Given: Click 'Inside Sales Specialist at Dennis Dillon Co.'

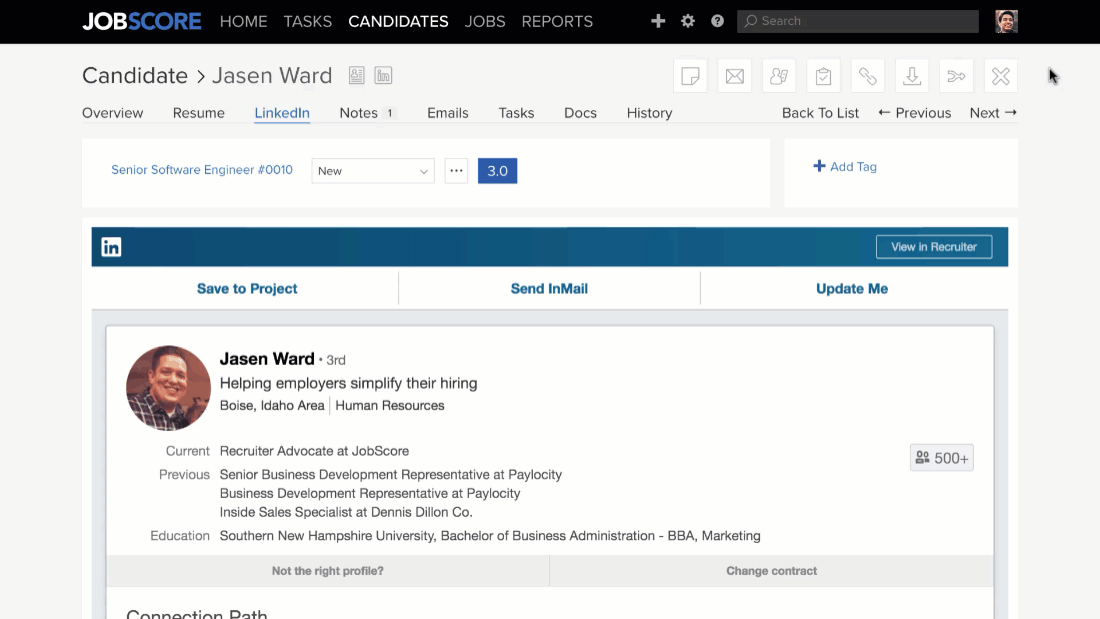Looking at the screenshot, I should pyautogui.click(x=346, y=512).
